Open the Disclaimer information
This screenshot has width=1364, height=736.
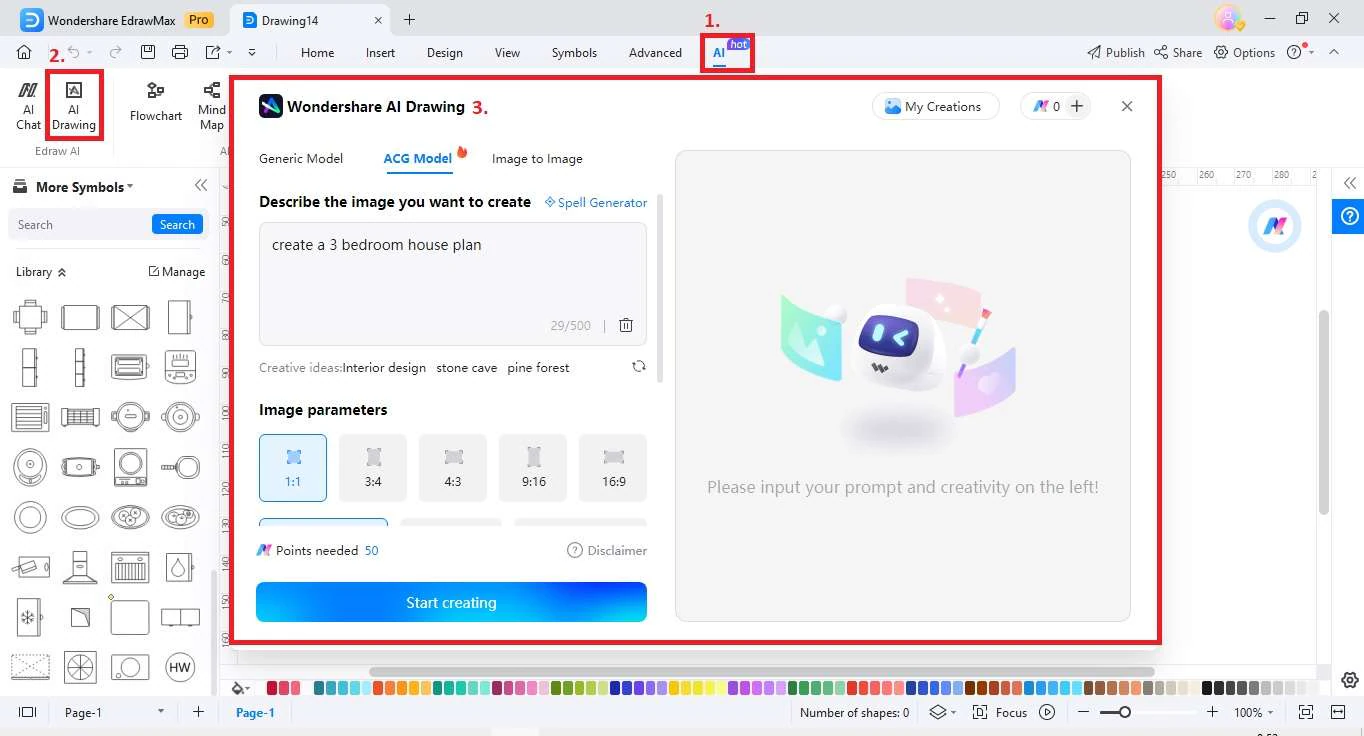607,550
